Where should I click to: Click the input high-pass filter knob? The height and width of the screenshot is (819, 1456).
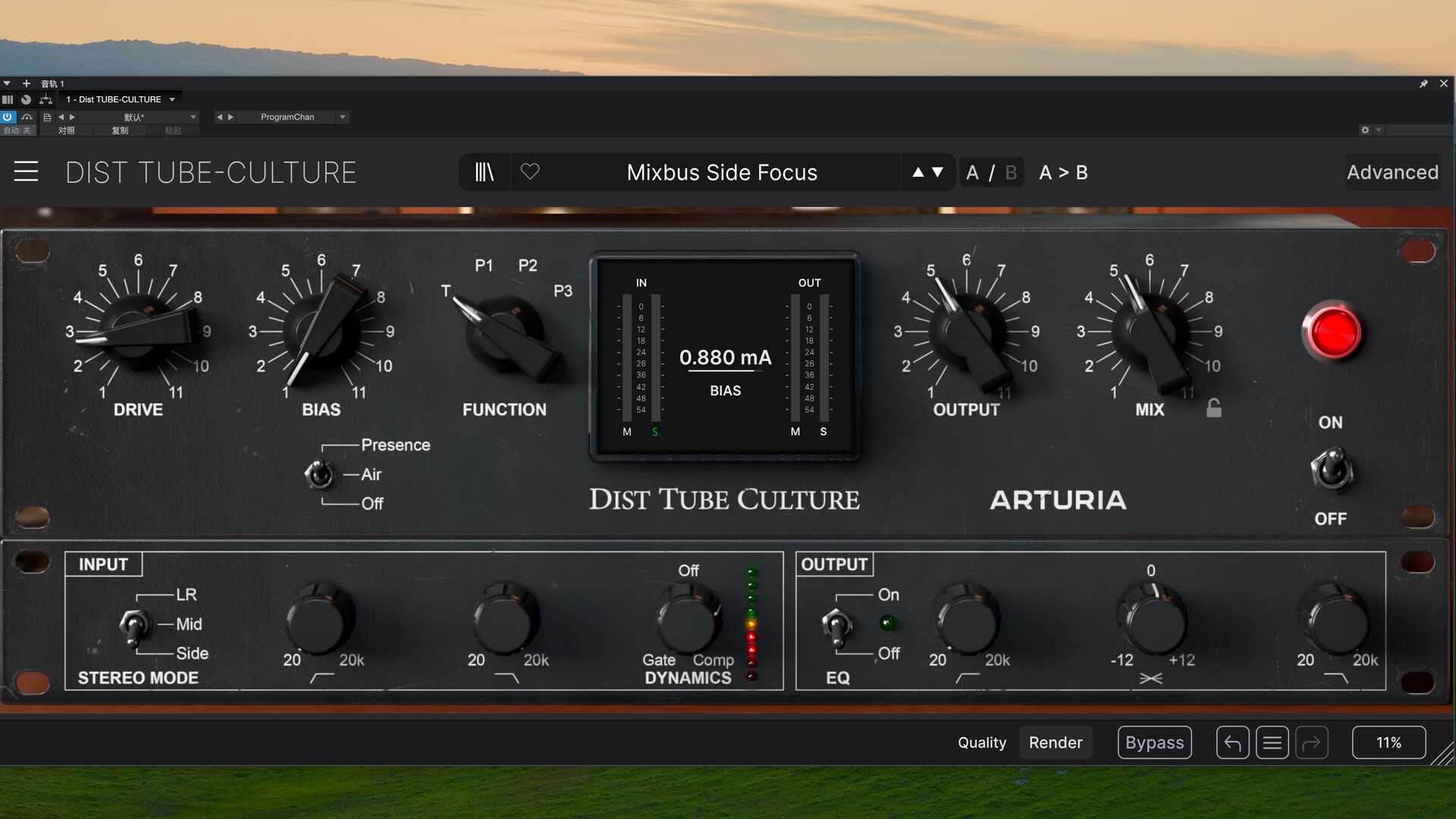tap(321, 619)
